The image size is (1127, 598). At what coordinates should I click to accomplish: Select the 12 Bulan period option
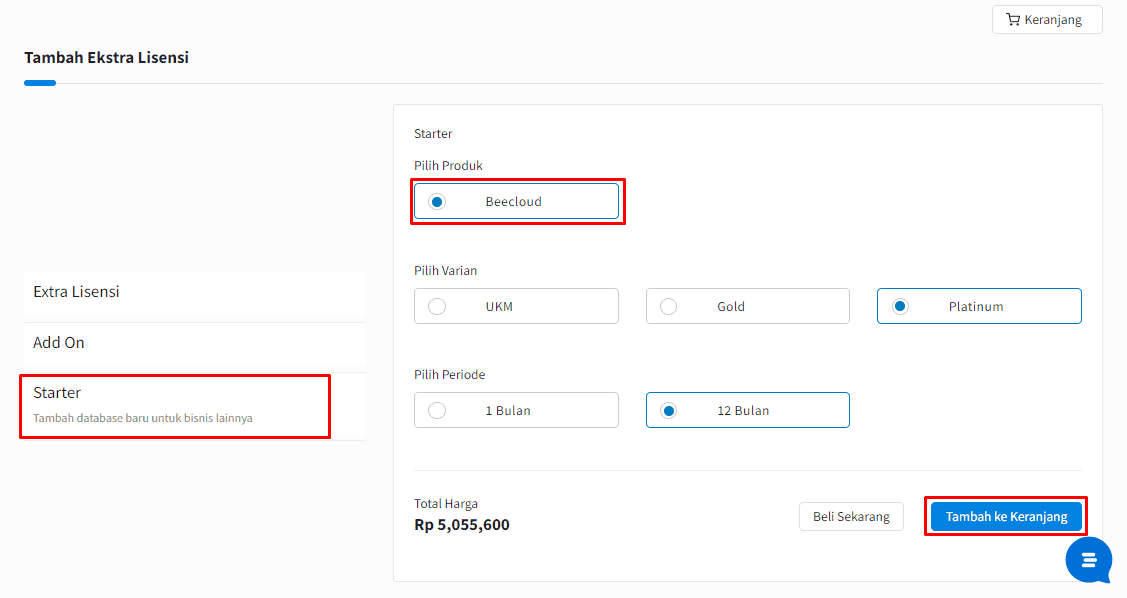pos(748,410)
